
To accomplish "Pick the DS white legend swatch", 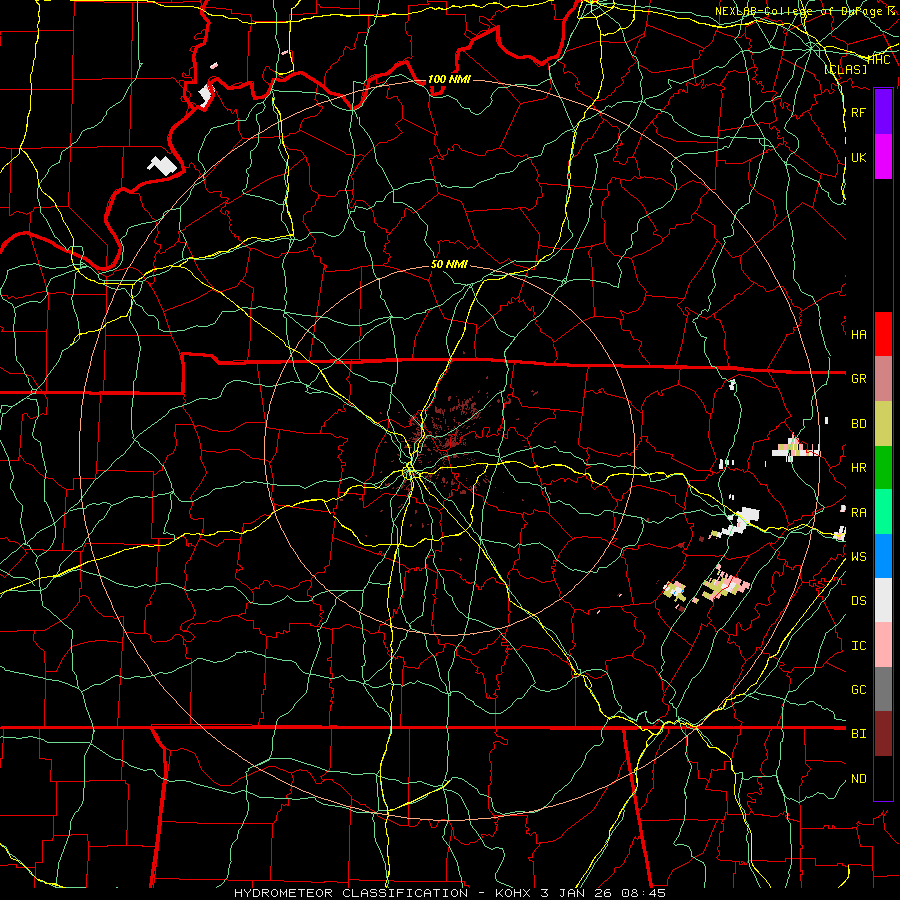I will (x=883, y=600).
